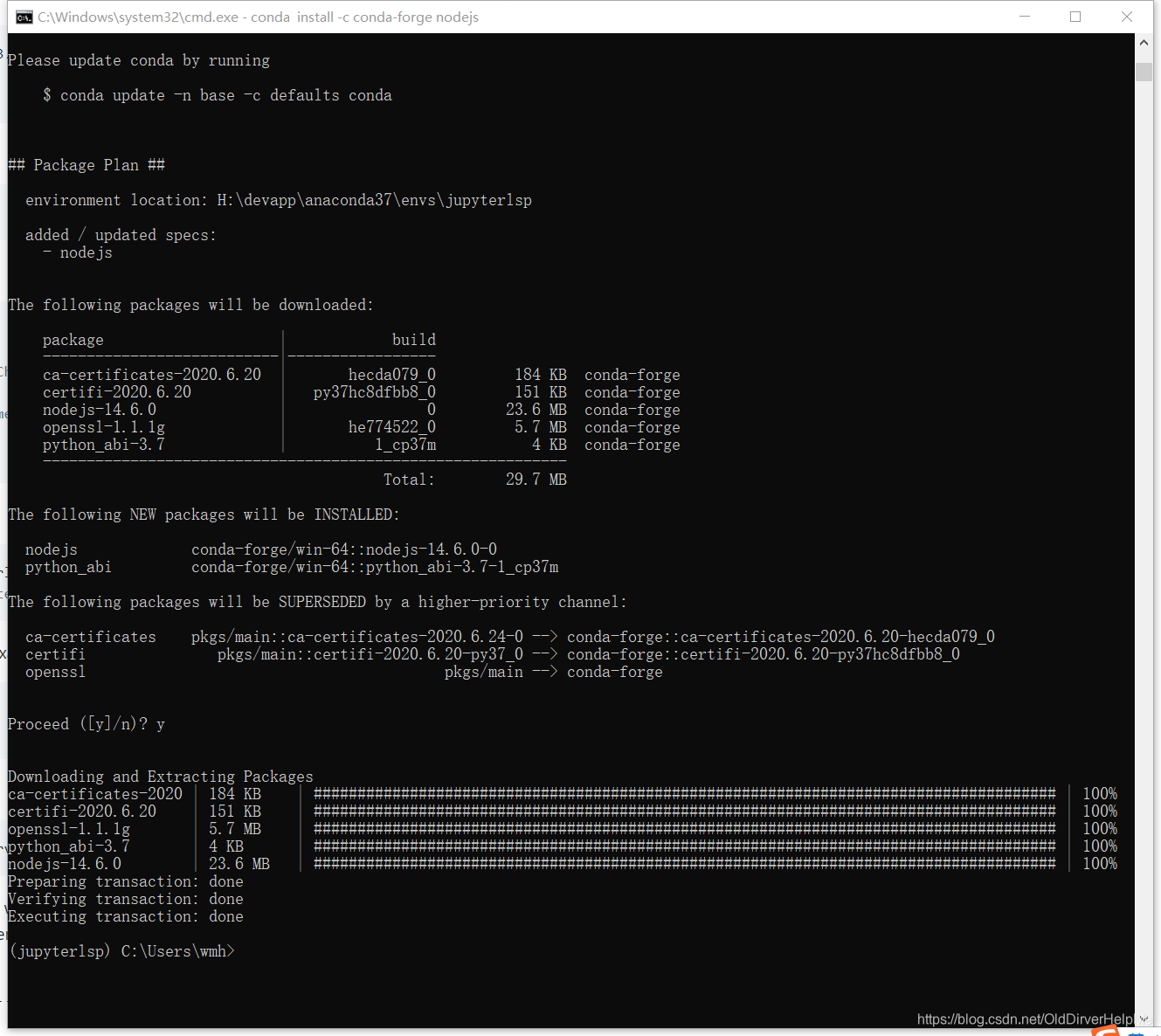The height and width of the screenshot is (1036, 1161).
Task: Click the 'Proceed ([y]/n)? y' prompt
Action: click(x=86, y=724)
